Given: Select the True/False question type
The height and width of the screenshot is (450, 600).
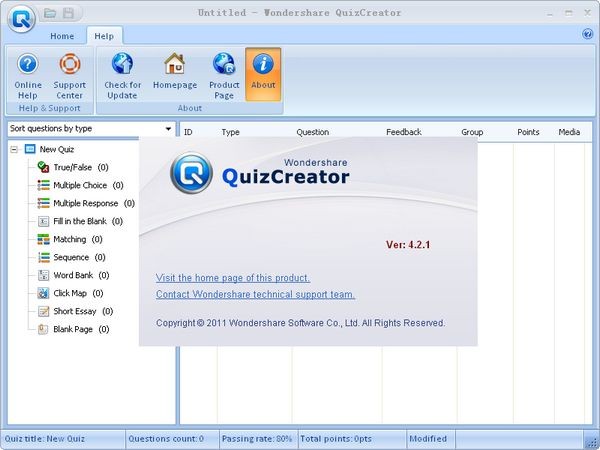Looking at the screenshot, I should coord(73,167).
